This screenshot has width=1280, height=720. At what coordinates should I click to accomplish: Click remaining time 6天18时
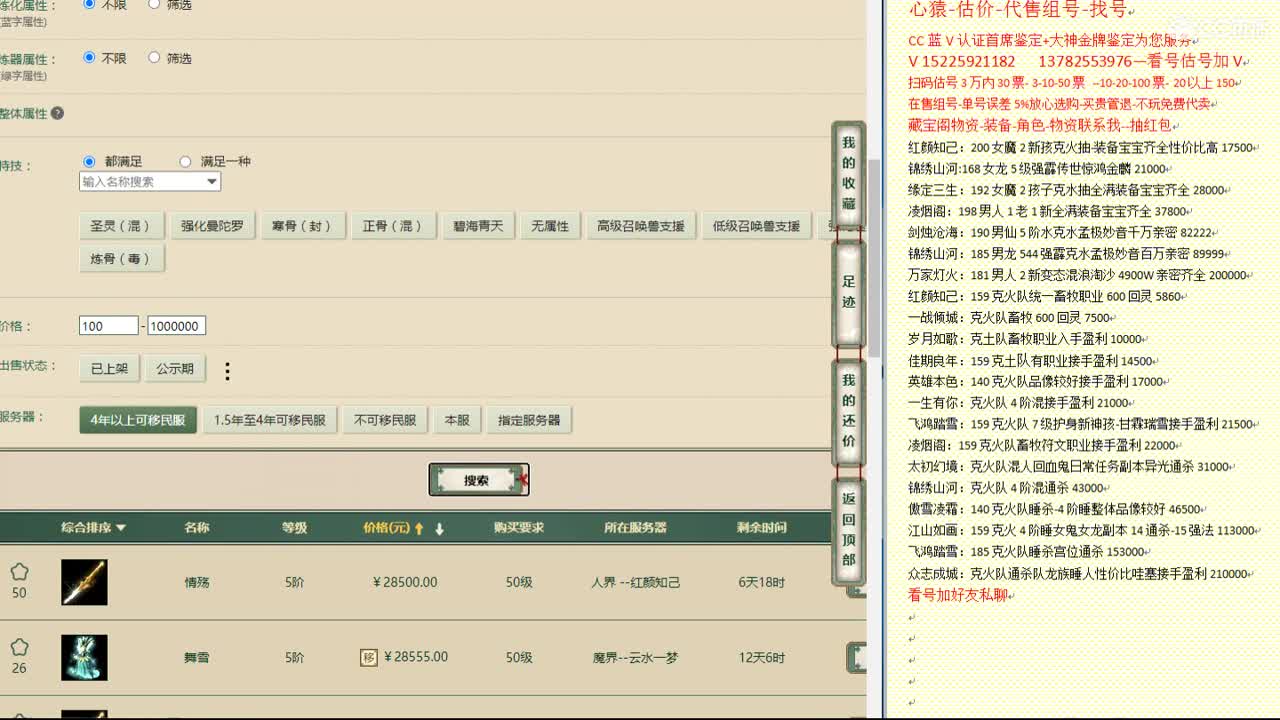coord(761,582)
